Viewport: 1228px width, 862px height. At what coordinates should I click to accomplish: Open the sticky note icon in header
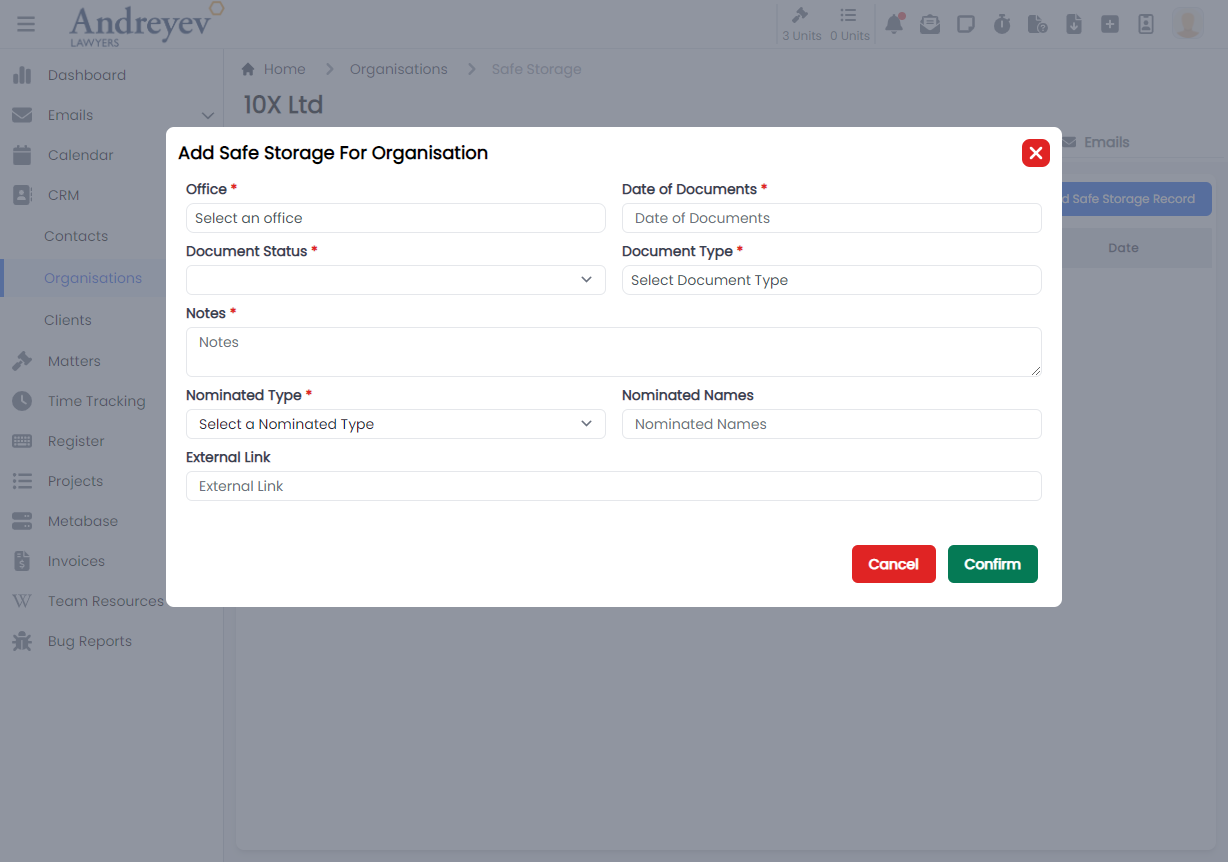tap(966, 25)
